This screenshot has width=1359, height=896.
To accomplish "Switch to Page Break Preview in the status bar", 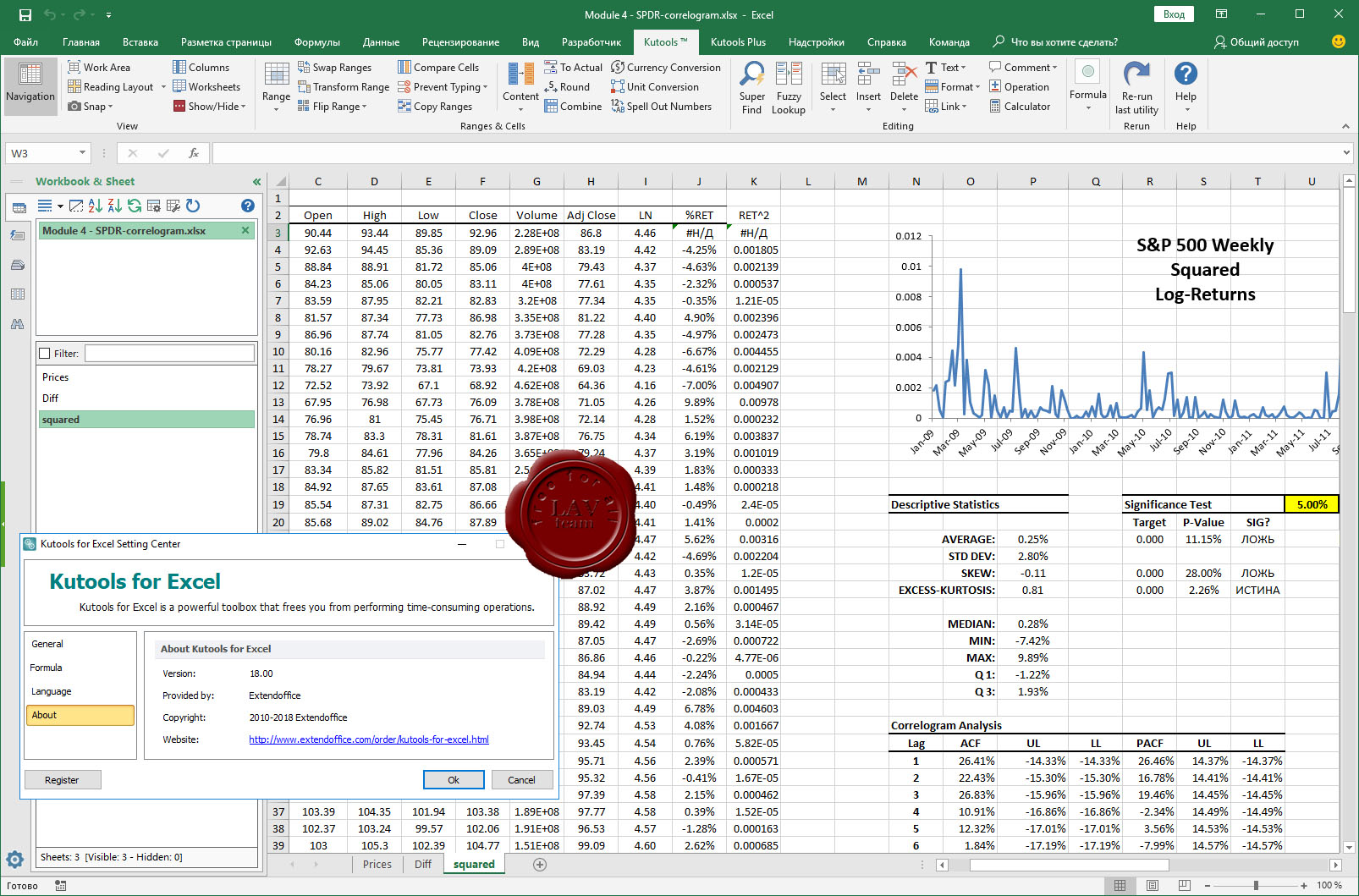I will pyautogui.click(x=1184, y=885).
